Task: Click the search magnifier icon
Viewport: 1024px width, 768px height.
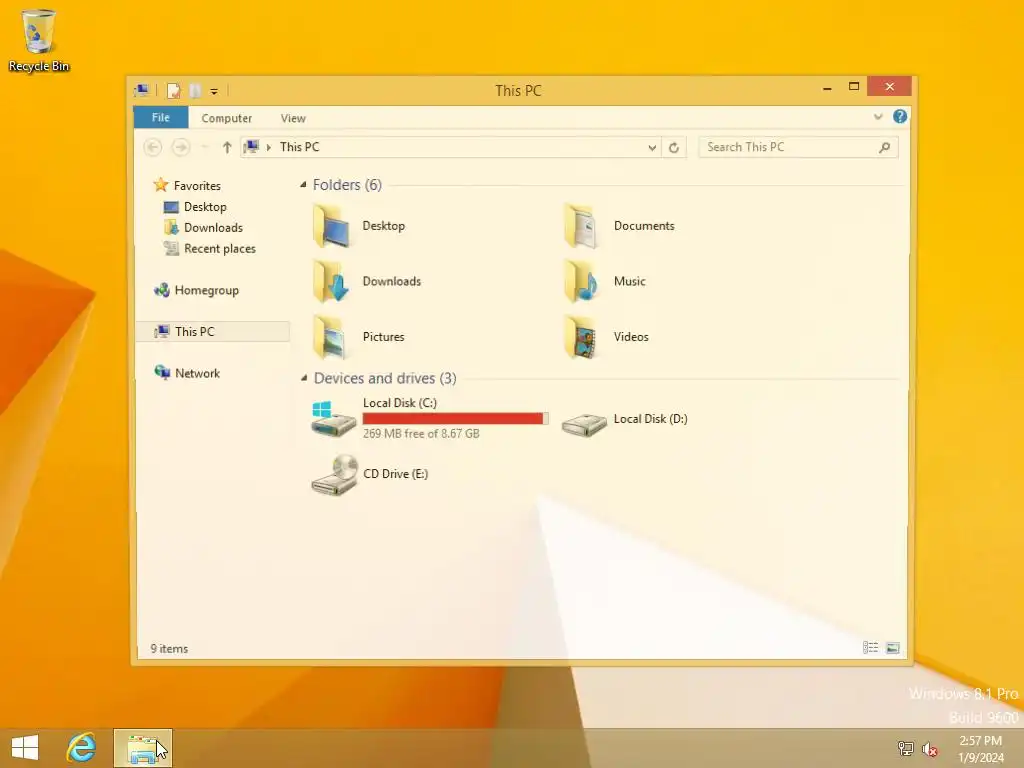Action: coord(884,148)
